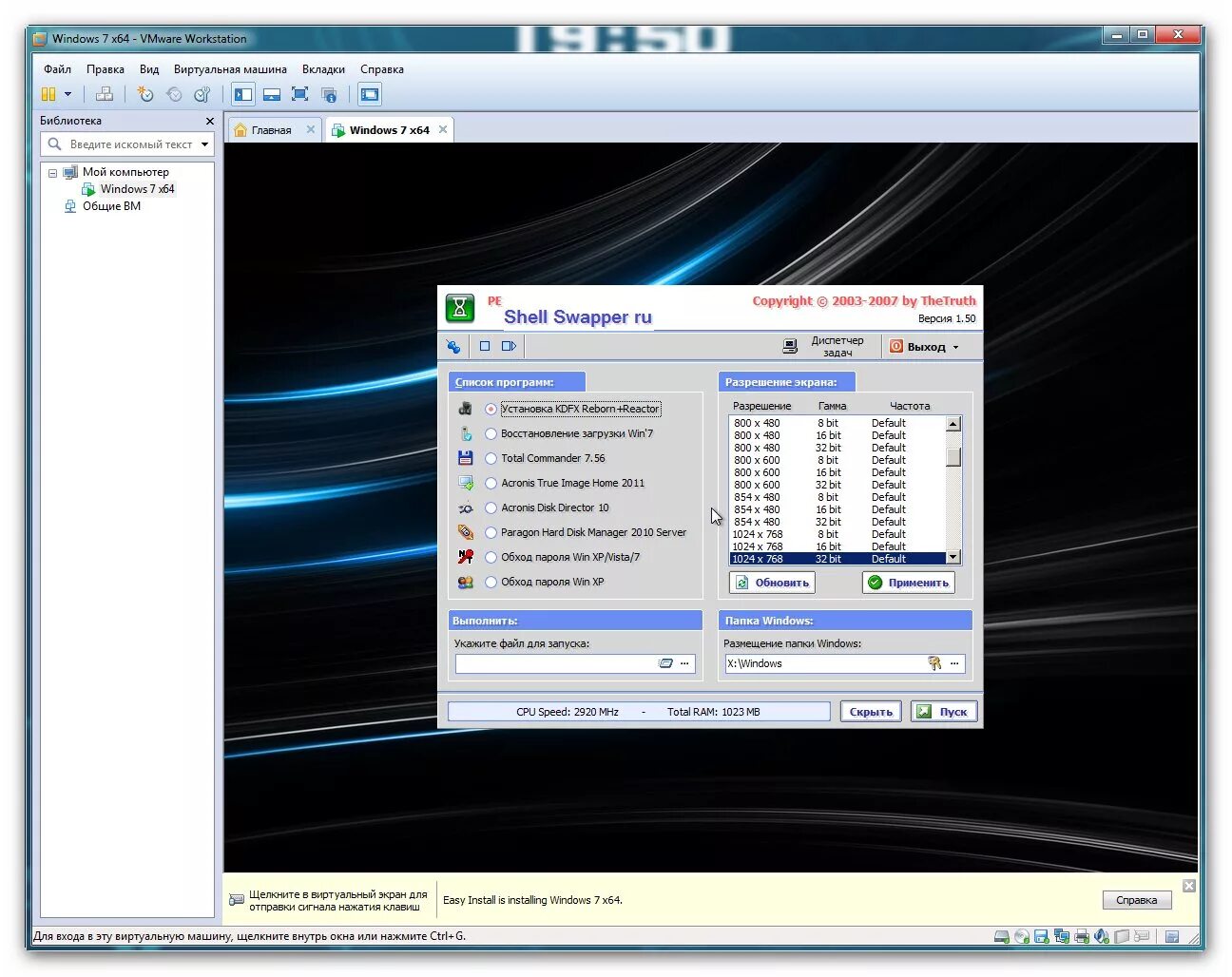Click the sound card status icon
This screenshot has height=977, width=1232.
coord(1102,936)
